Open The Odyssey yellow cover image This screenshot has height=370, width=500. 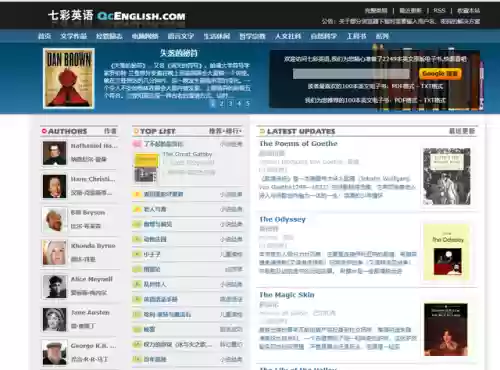(x=447, y=252)
